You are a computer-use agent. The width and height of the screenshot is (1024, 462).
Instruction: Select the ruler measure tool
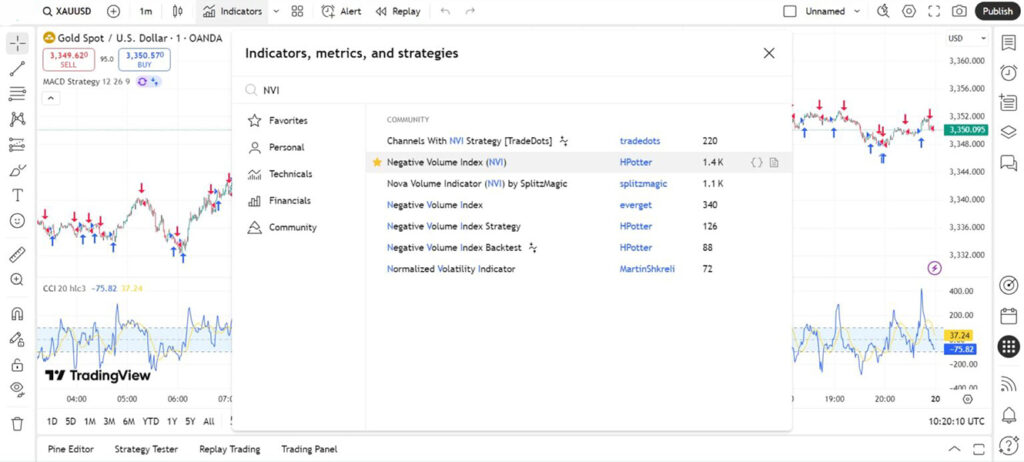17,254
